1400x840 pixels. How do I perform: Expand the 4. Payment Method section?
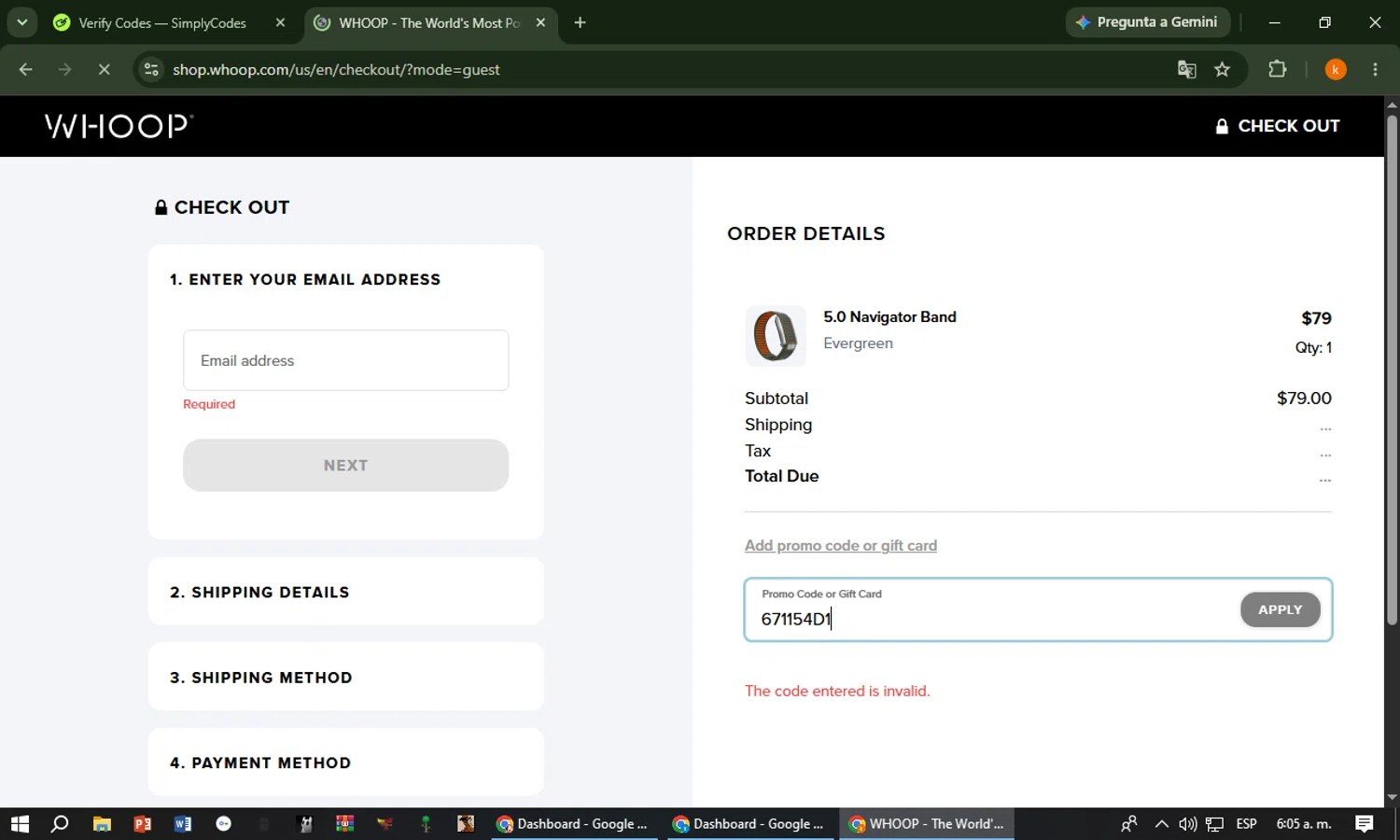point(345,763)
